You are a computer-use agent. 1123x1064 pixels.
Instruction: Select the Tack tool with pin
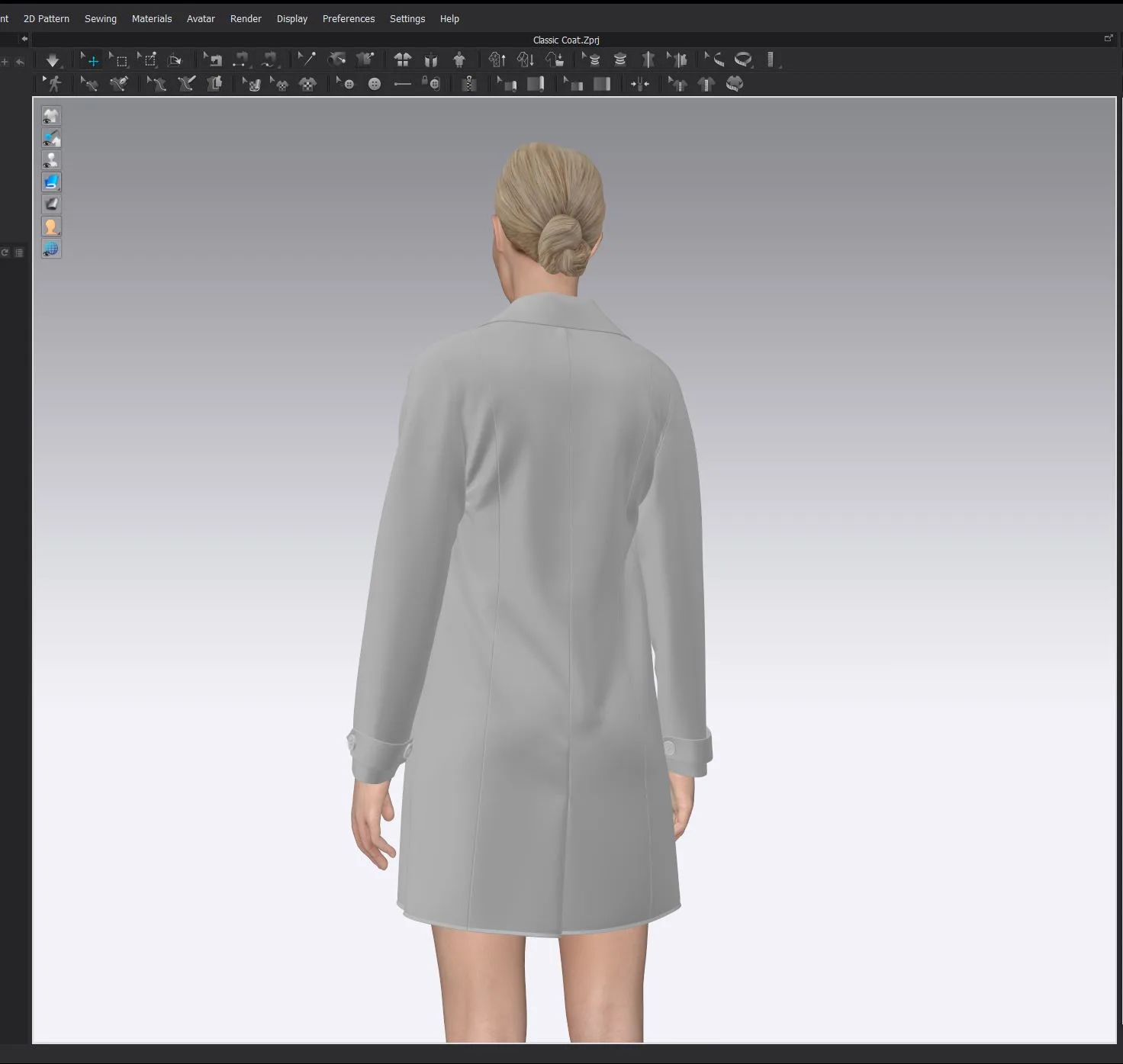coord(306,59)
